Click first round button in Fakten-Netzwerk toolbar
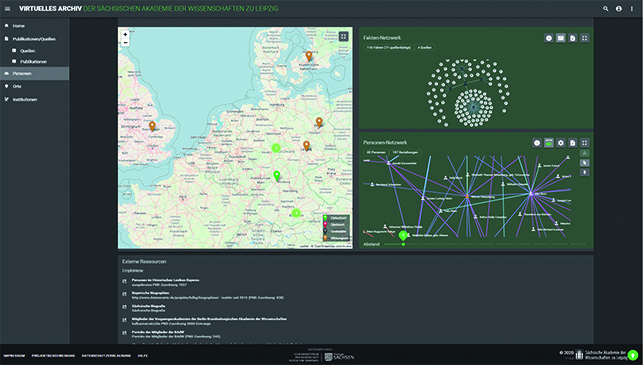Screen dimensions: 643x365 [x=549, y=38]
